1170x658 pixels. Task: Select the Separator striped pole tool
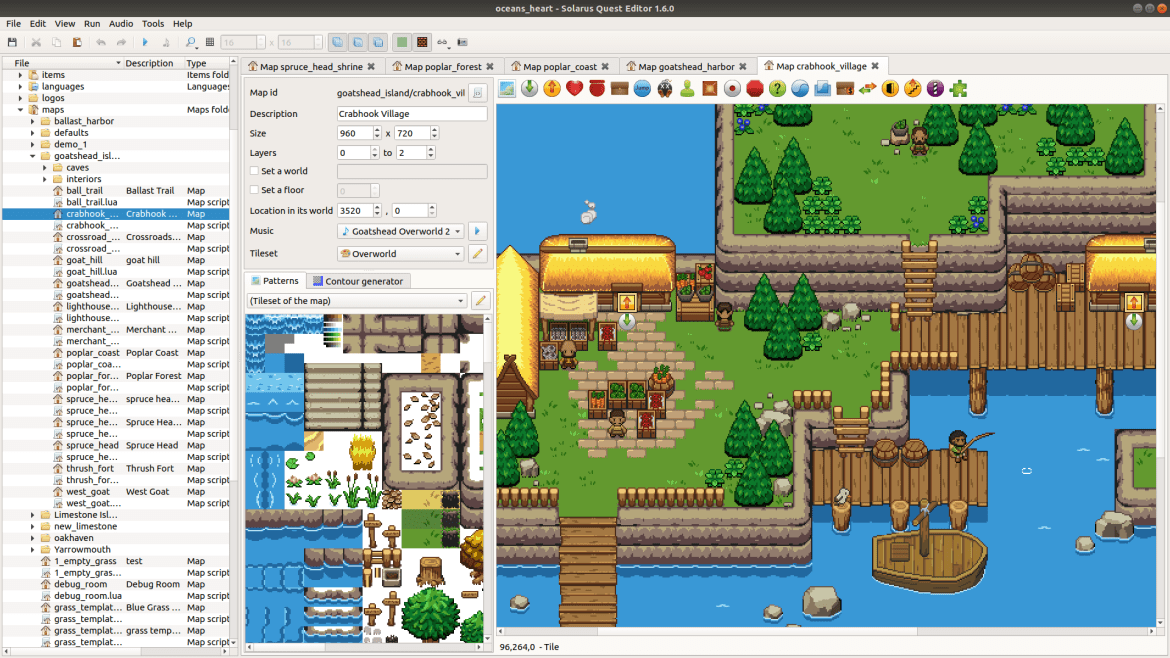coord(935,89)
